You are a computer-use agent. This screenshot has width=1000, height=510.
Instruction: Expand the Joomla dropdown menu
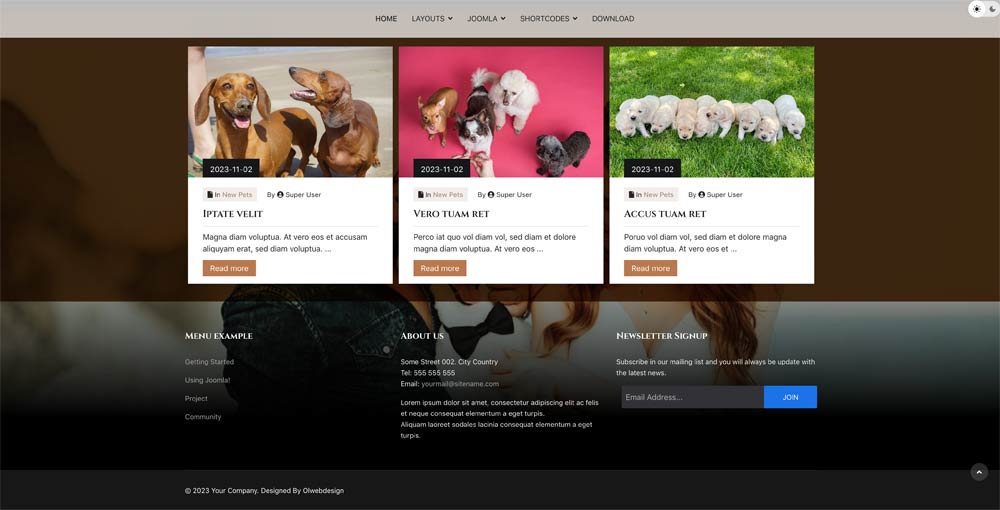(486, 18)
